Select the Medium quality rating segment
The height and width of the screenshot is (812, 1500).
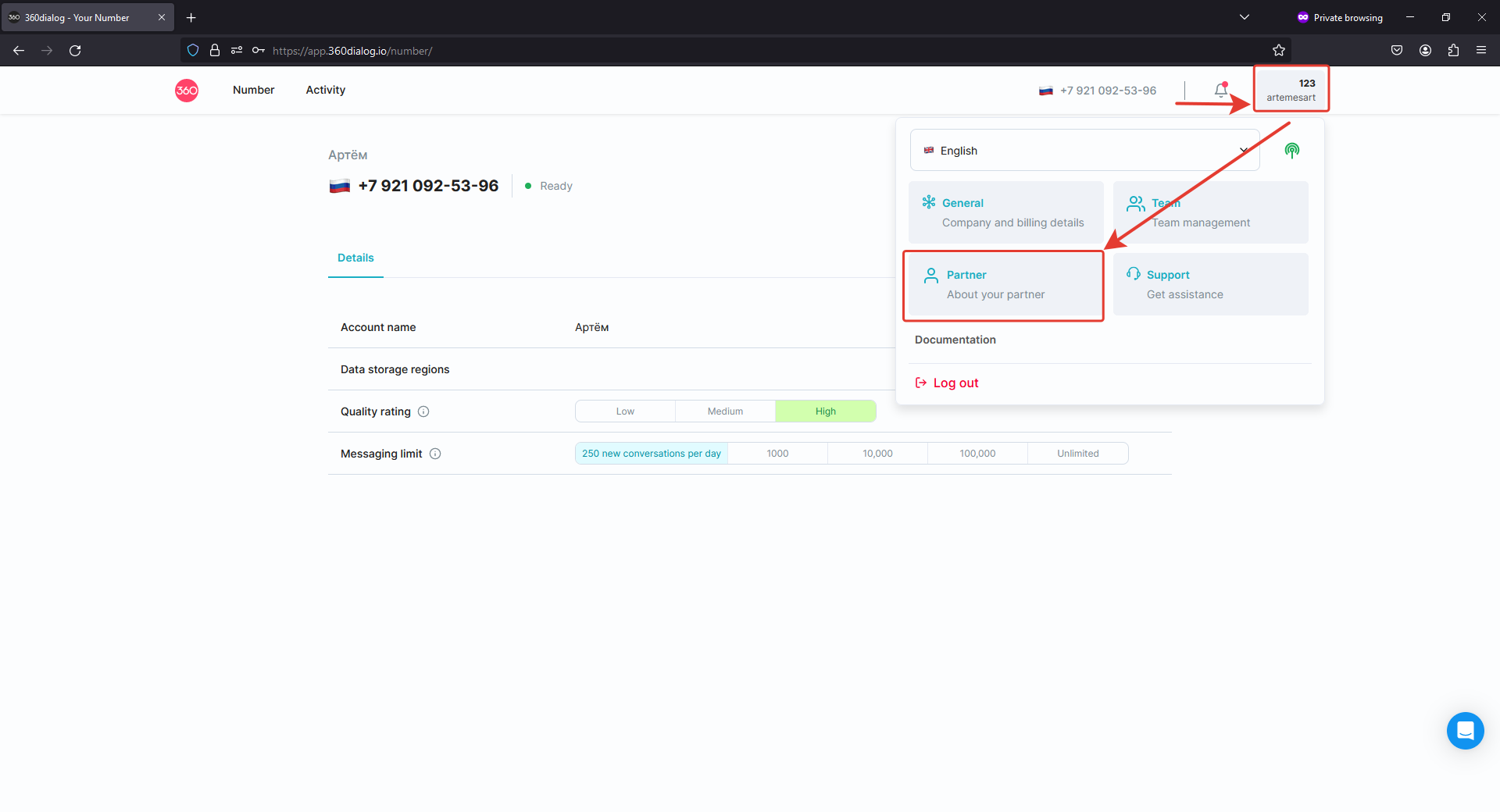coord(725,411)
